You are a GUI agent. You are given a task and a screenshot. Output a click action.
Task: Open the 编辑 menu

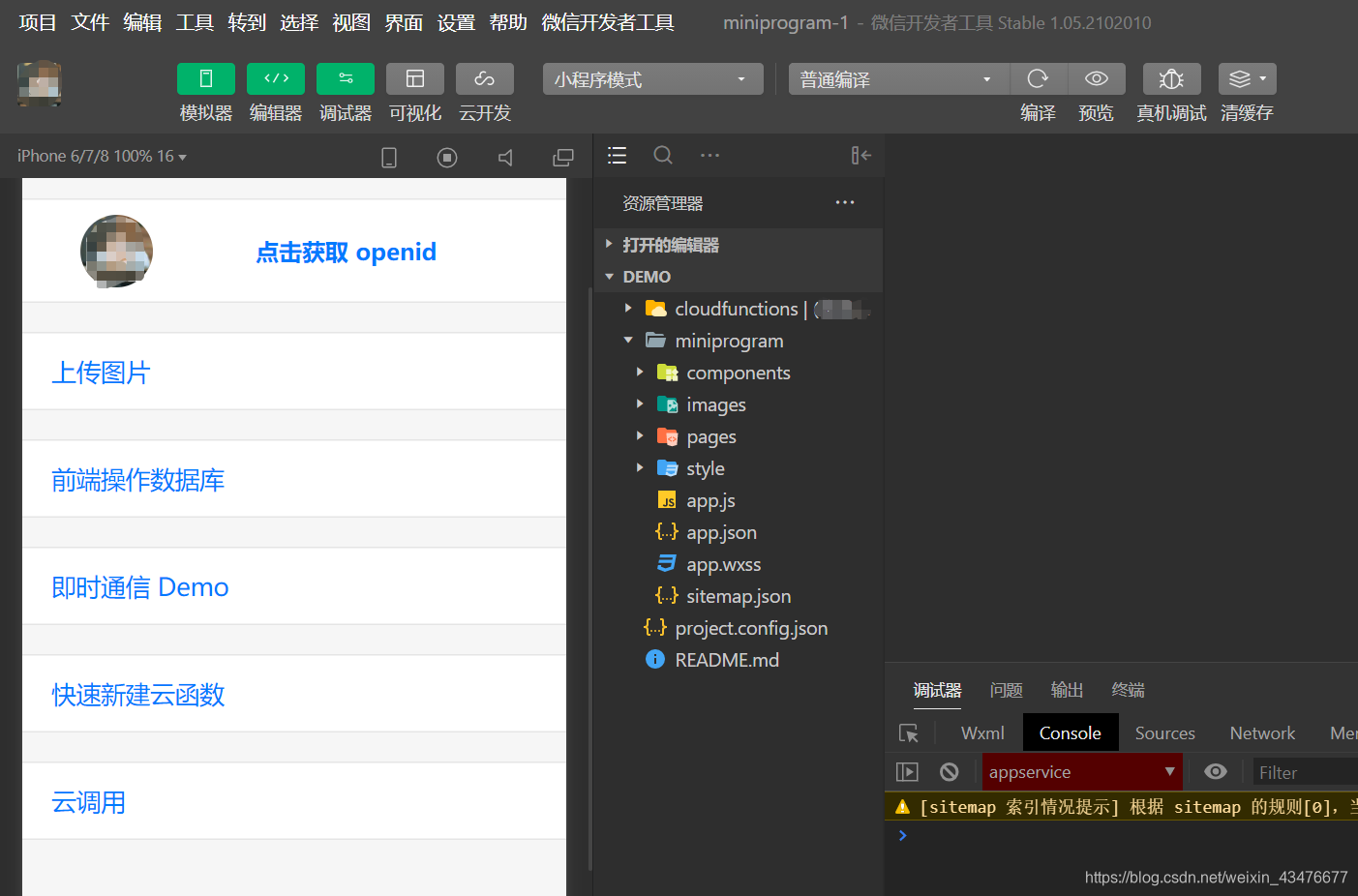(142, 22)
